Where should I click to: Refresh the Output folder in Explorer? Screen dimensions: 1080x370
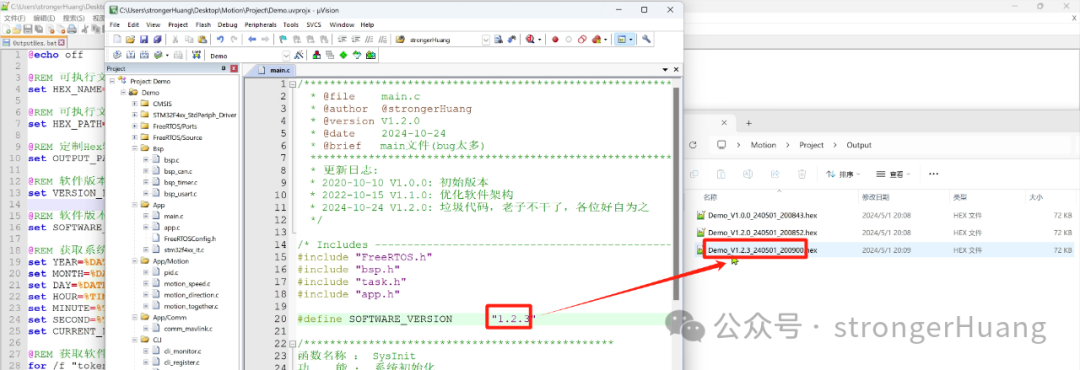(693, 145)
